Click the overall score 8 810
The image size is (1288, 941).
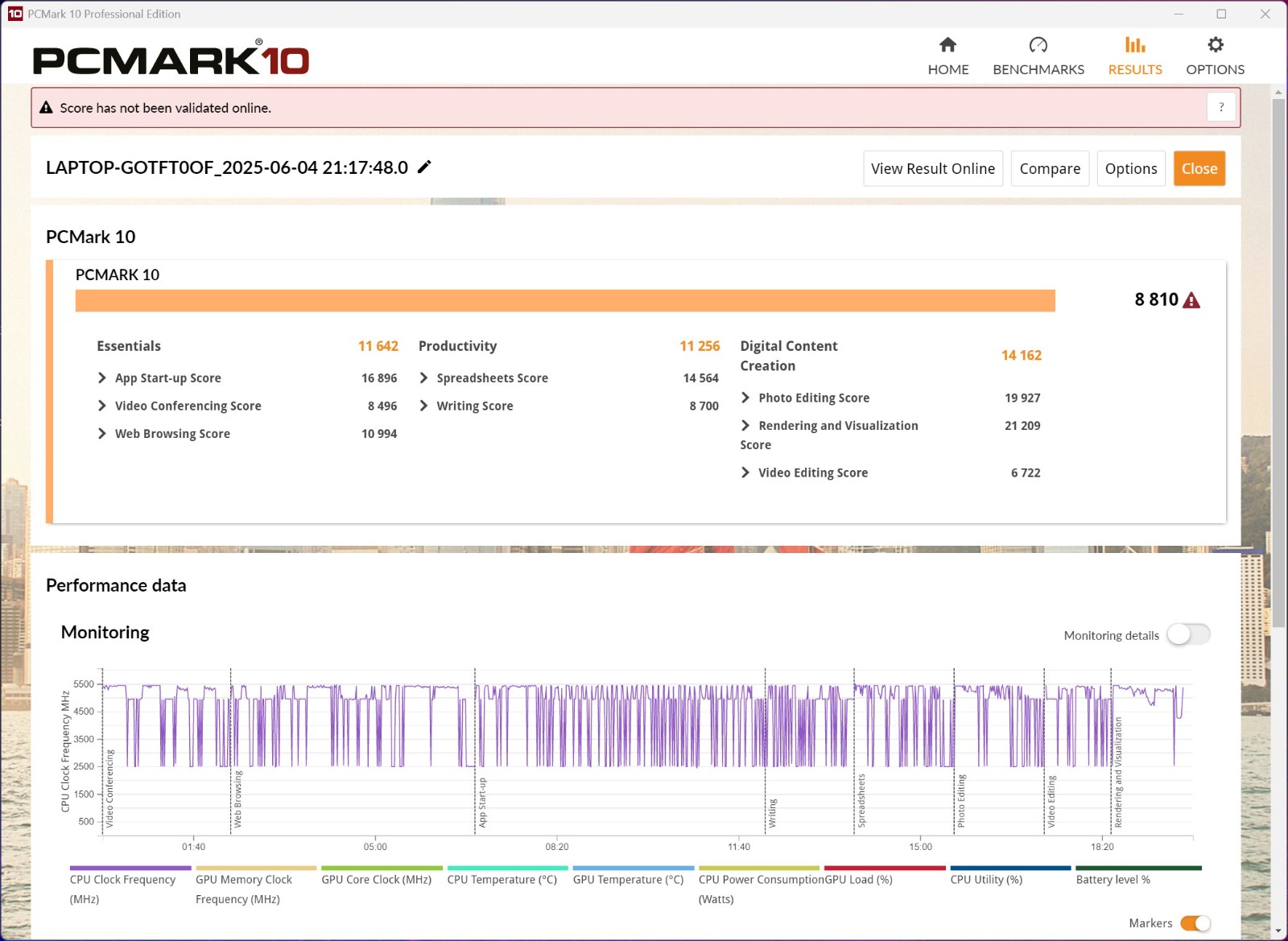pos(1156,299)
